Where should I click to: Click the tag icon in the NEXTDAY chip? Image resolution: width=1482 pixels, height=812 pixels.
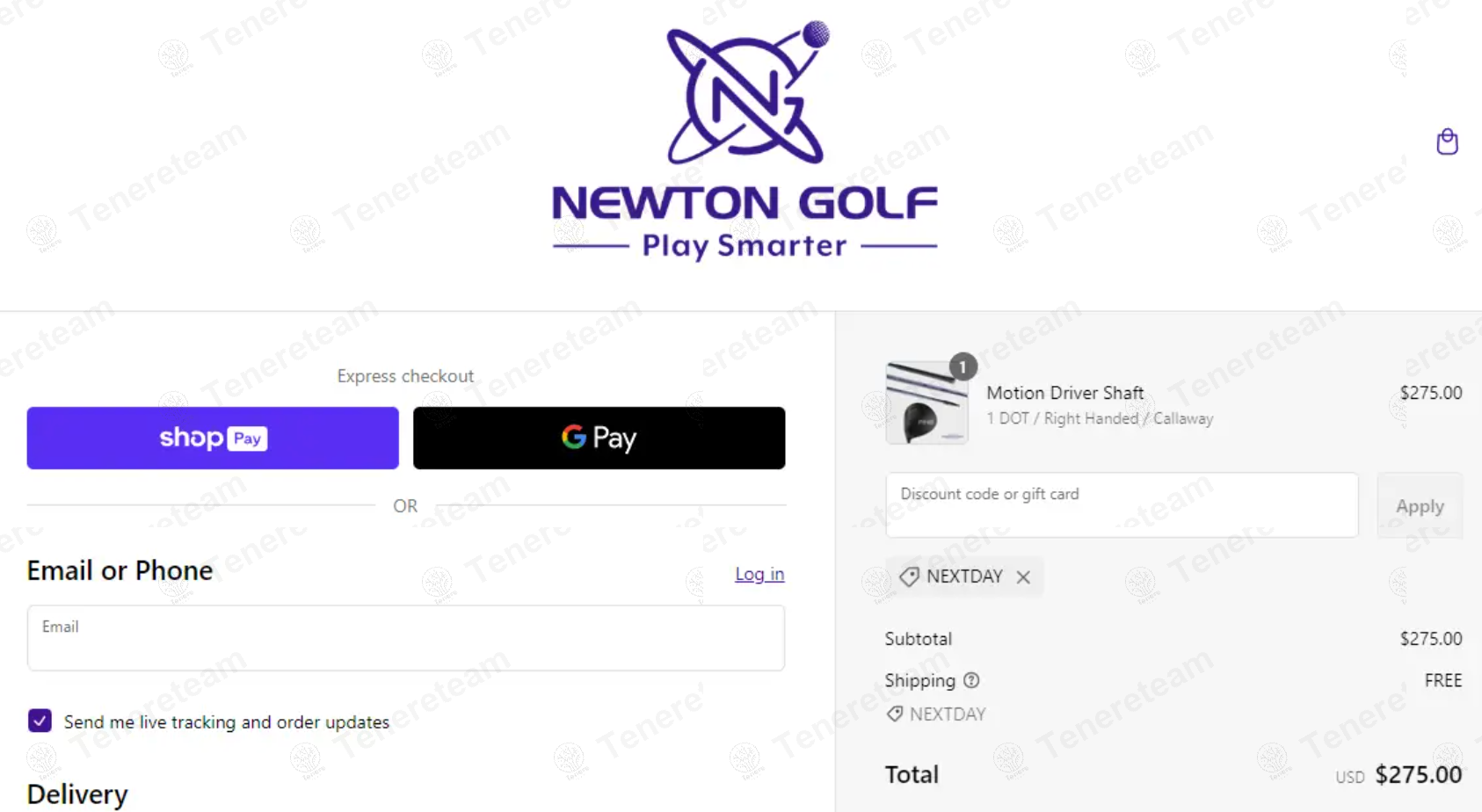(909, 576)
